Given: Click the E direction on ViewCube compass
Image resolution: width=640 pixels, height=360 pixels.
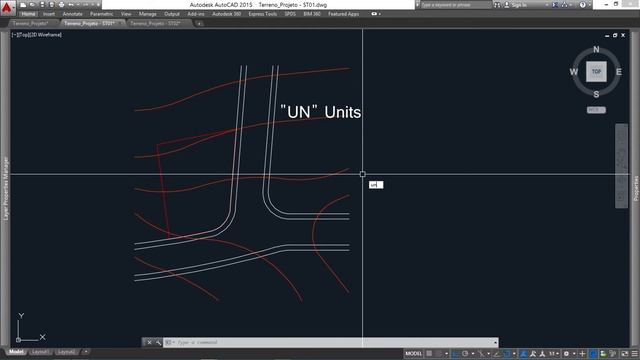Looking at the screenshot, I should point(619,72).
